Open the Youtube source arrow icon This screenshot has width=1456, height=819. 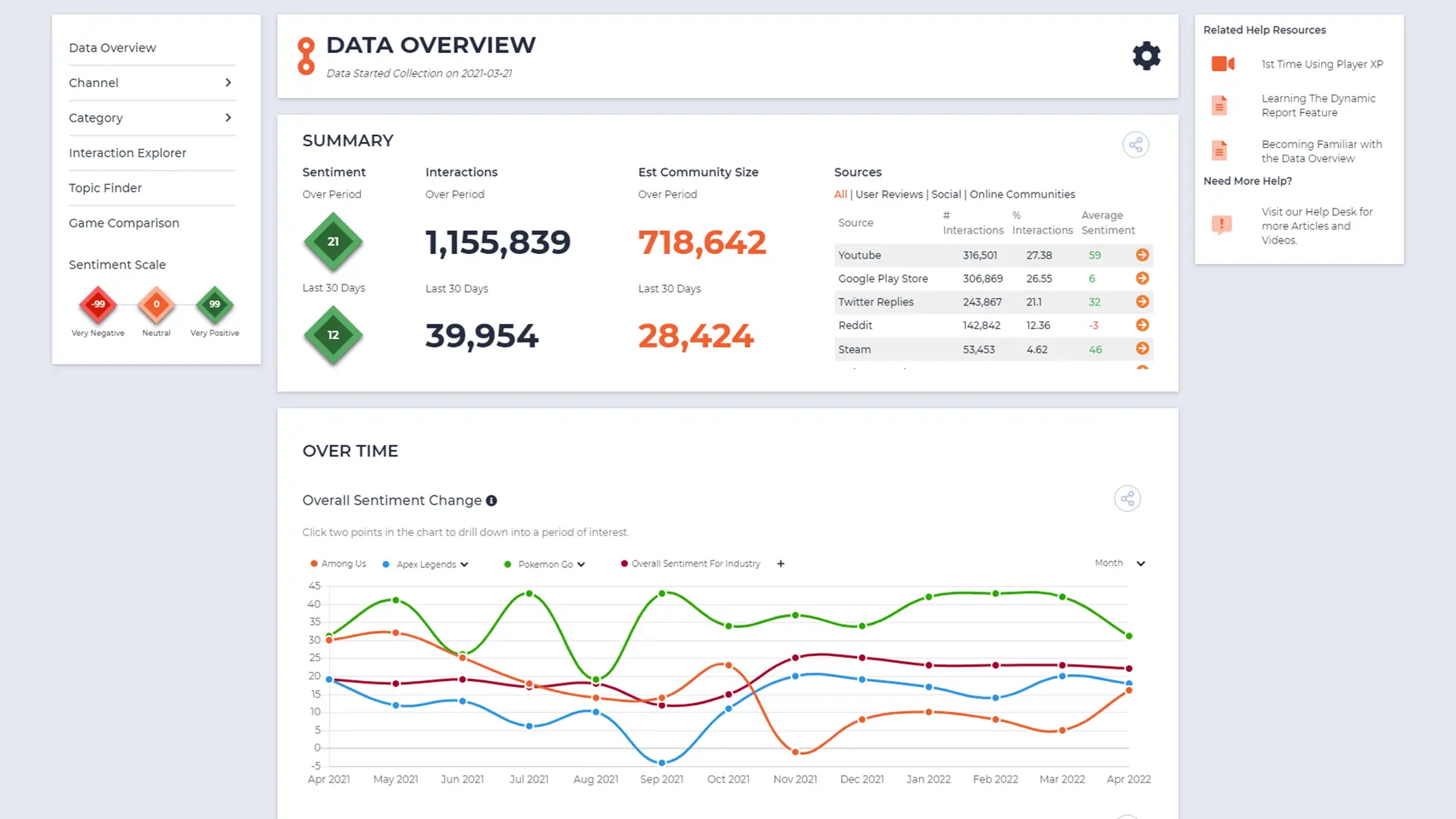point(1142,255)
